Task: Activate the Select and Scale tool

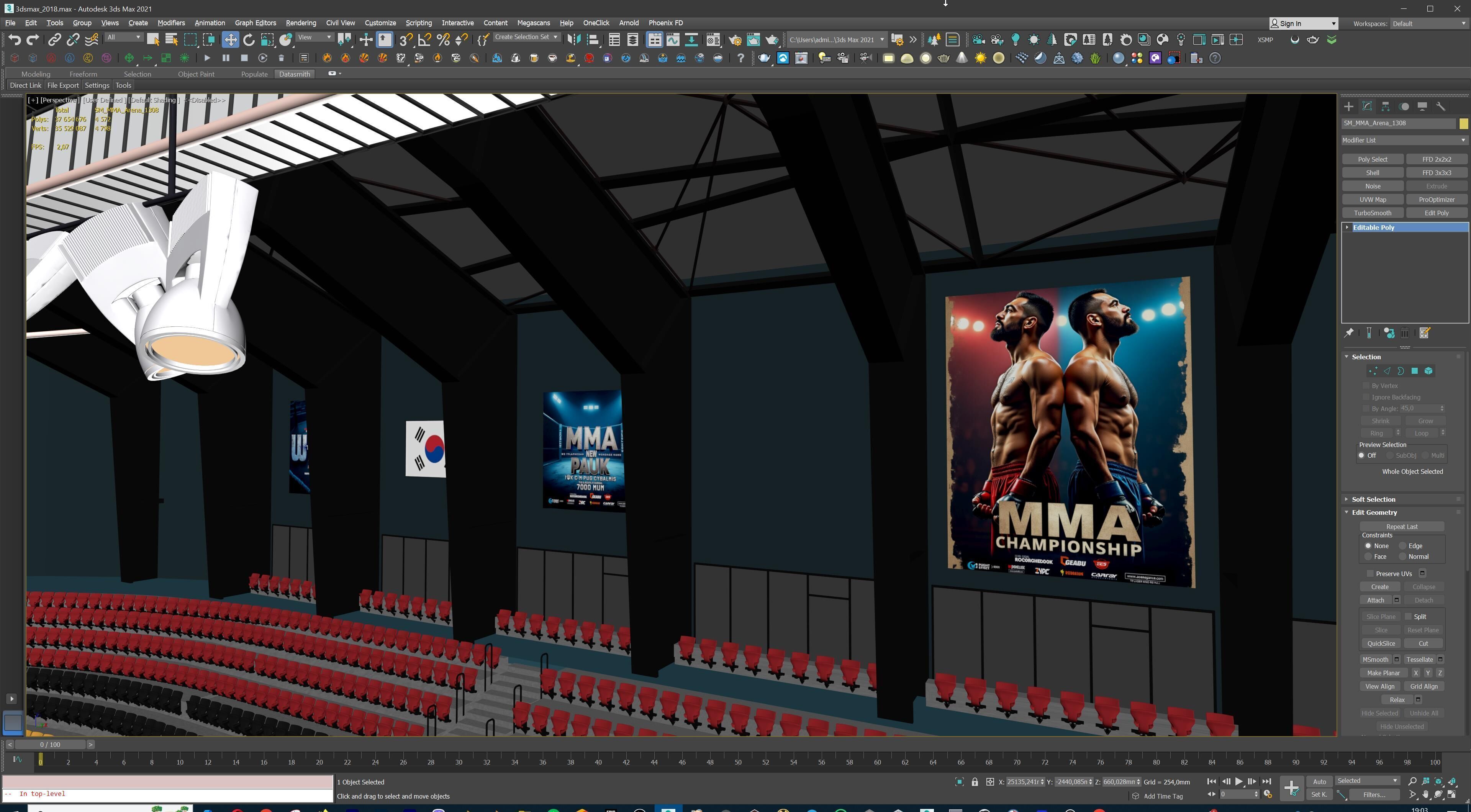Action: coord(267,39)
